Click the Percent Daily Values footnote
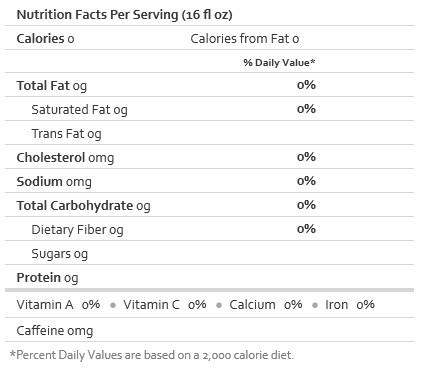Image resolution: width=421 pixels, height=370 pixels. 152,355
